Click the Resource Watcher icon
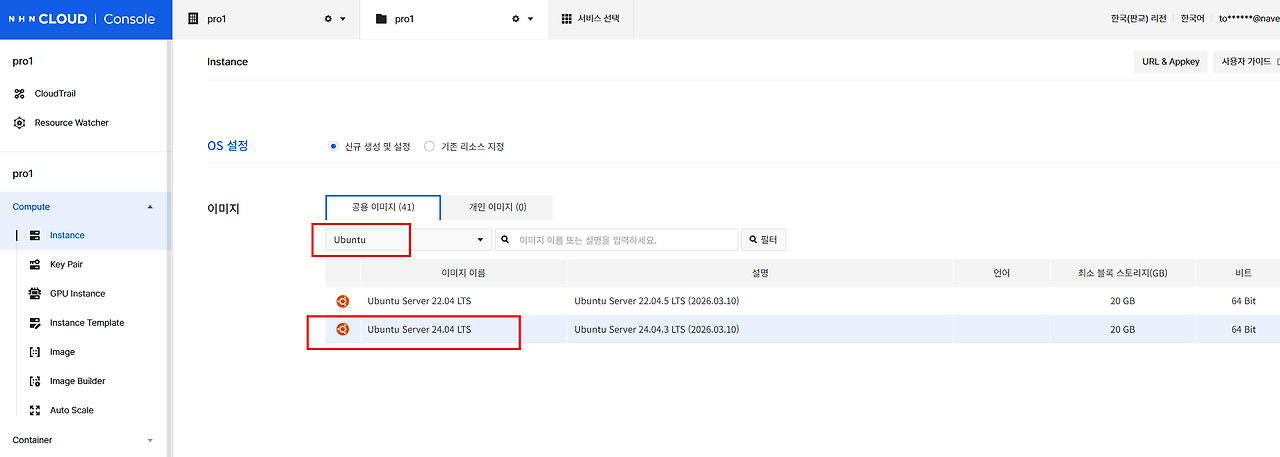 pyautogui.click(x=19, y=123)
